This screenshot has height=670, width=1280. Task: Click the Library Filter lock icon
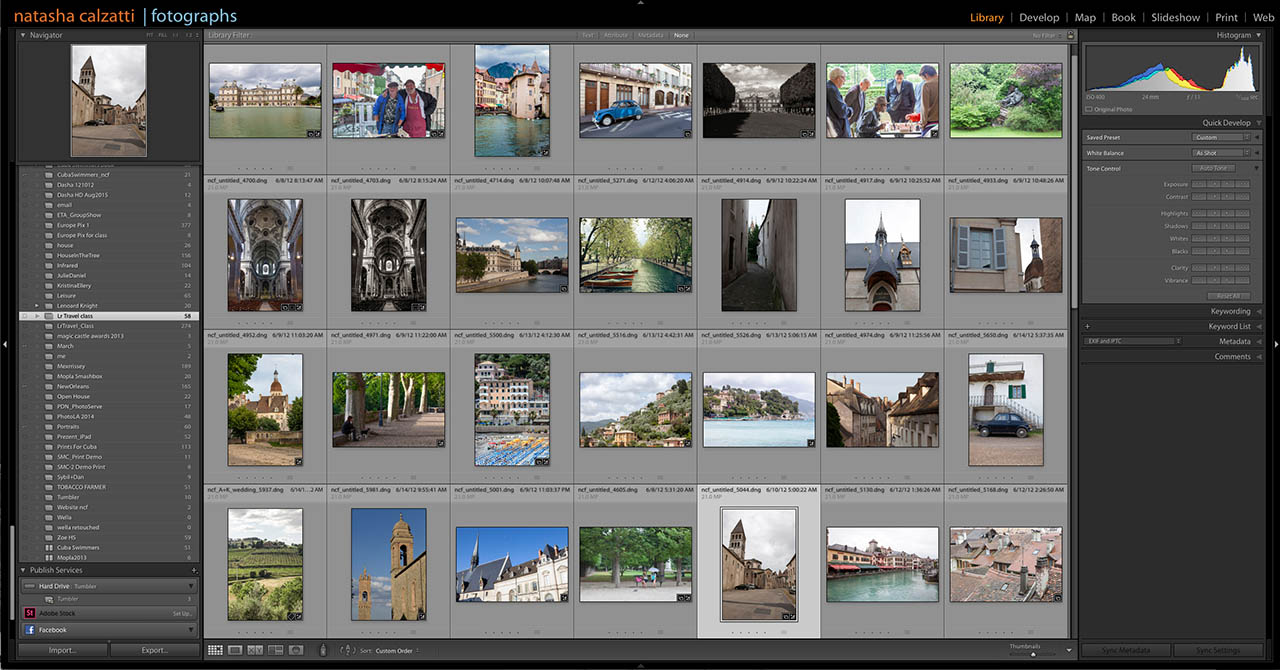point(1070,35)
